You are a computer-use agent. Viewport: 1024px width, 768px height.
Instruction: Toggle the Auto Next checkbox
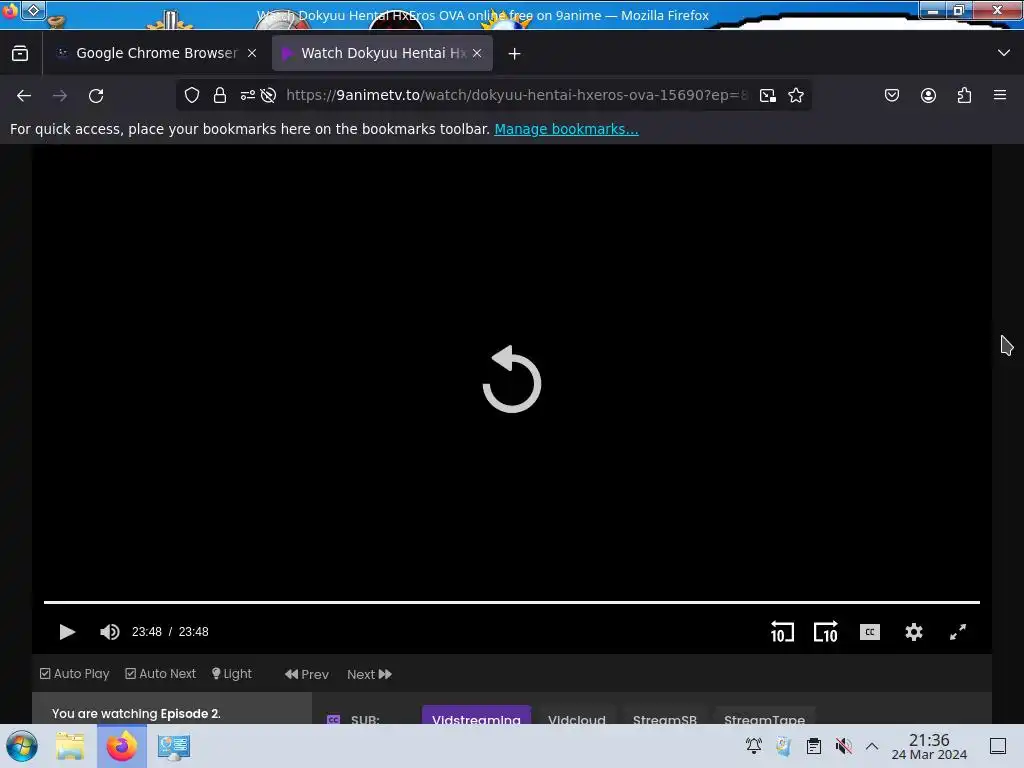coord(160,673)
